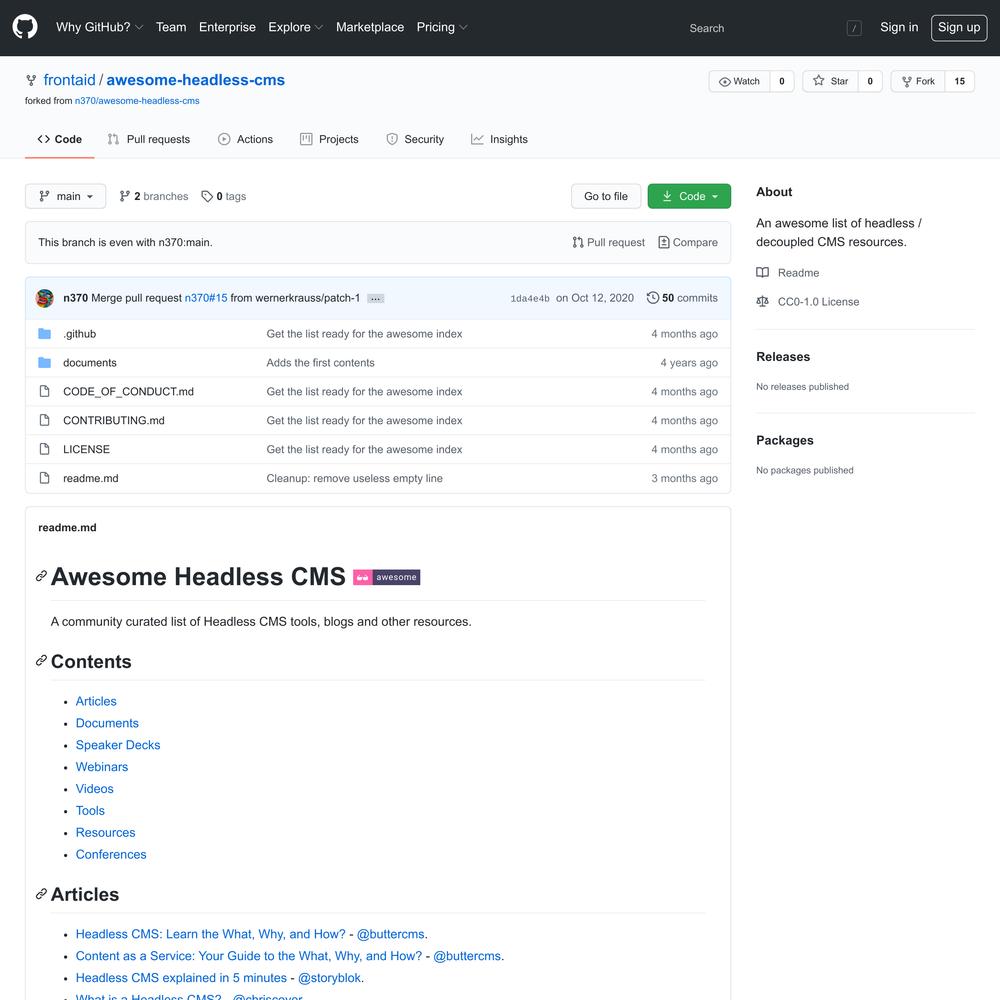The height and width of the screenshot is (1000, 1000).
Task: Click the book icon next to Readme
Action: pyautogui.click(x=762, y=273)
